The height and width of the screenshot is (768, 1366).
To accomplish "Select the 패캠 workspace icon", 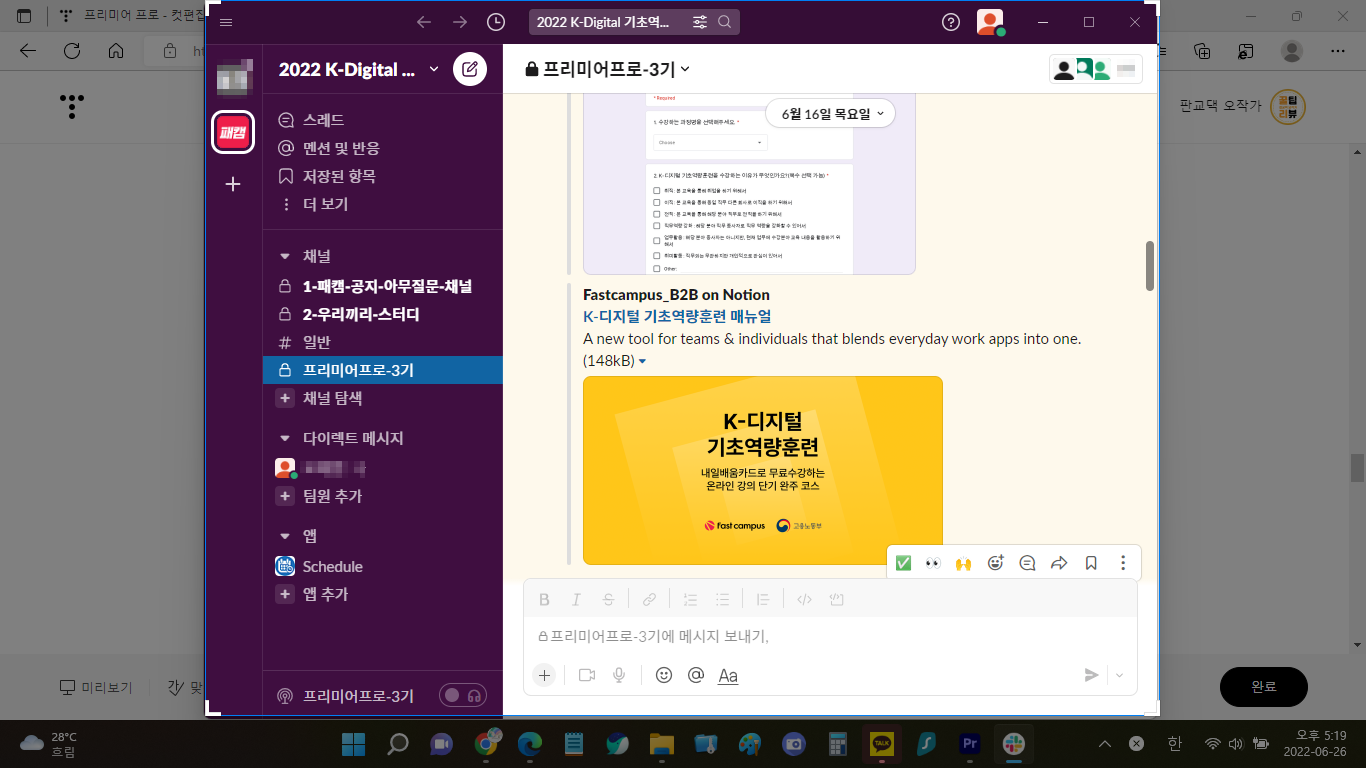I will (x=233, y=132).
